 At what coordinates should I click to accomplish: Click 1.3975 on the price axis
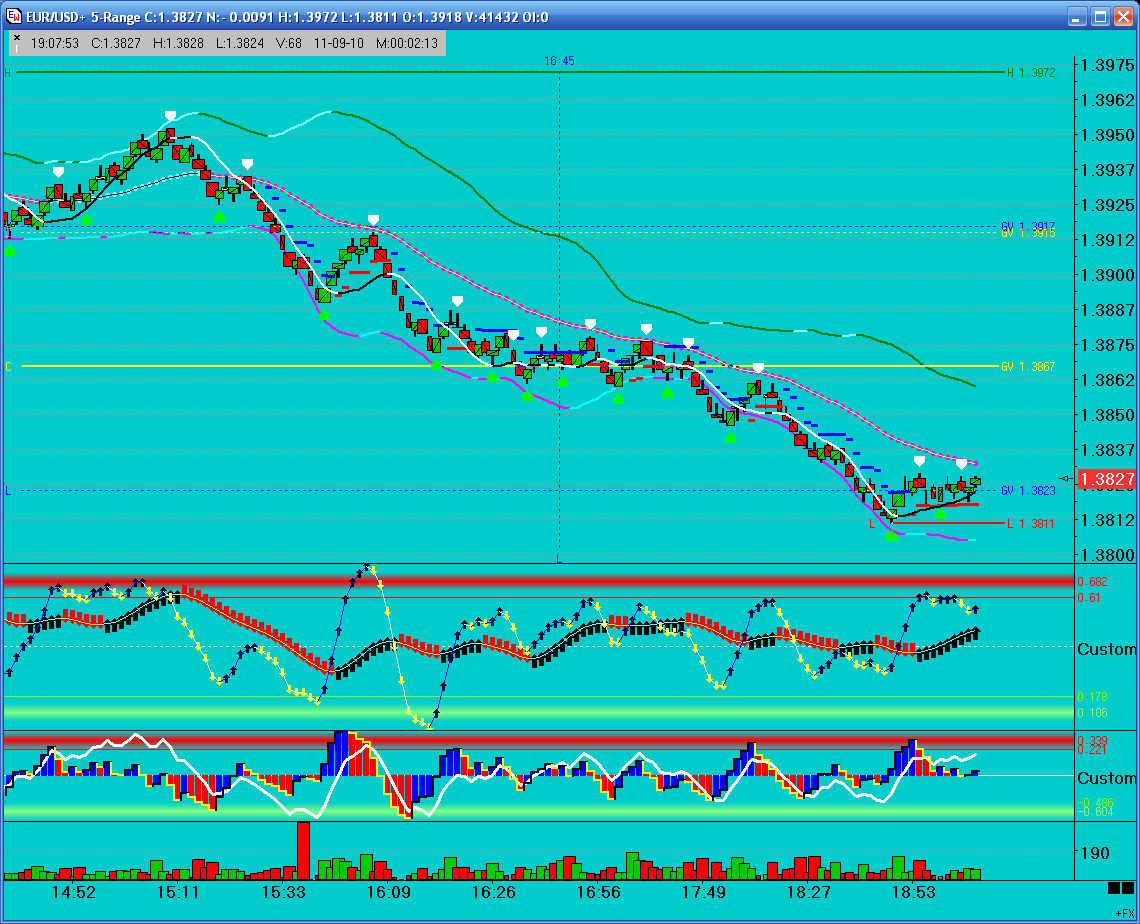click(1107, 65)
